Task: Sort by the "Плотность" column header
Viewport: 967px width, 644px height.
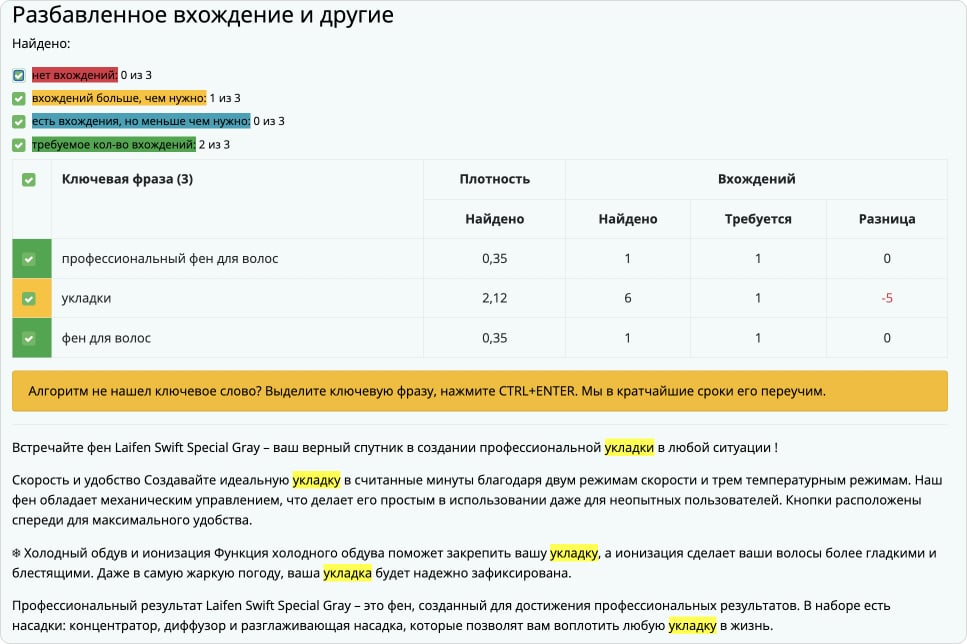Action: [x=496, y=179]
